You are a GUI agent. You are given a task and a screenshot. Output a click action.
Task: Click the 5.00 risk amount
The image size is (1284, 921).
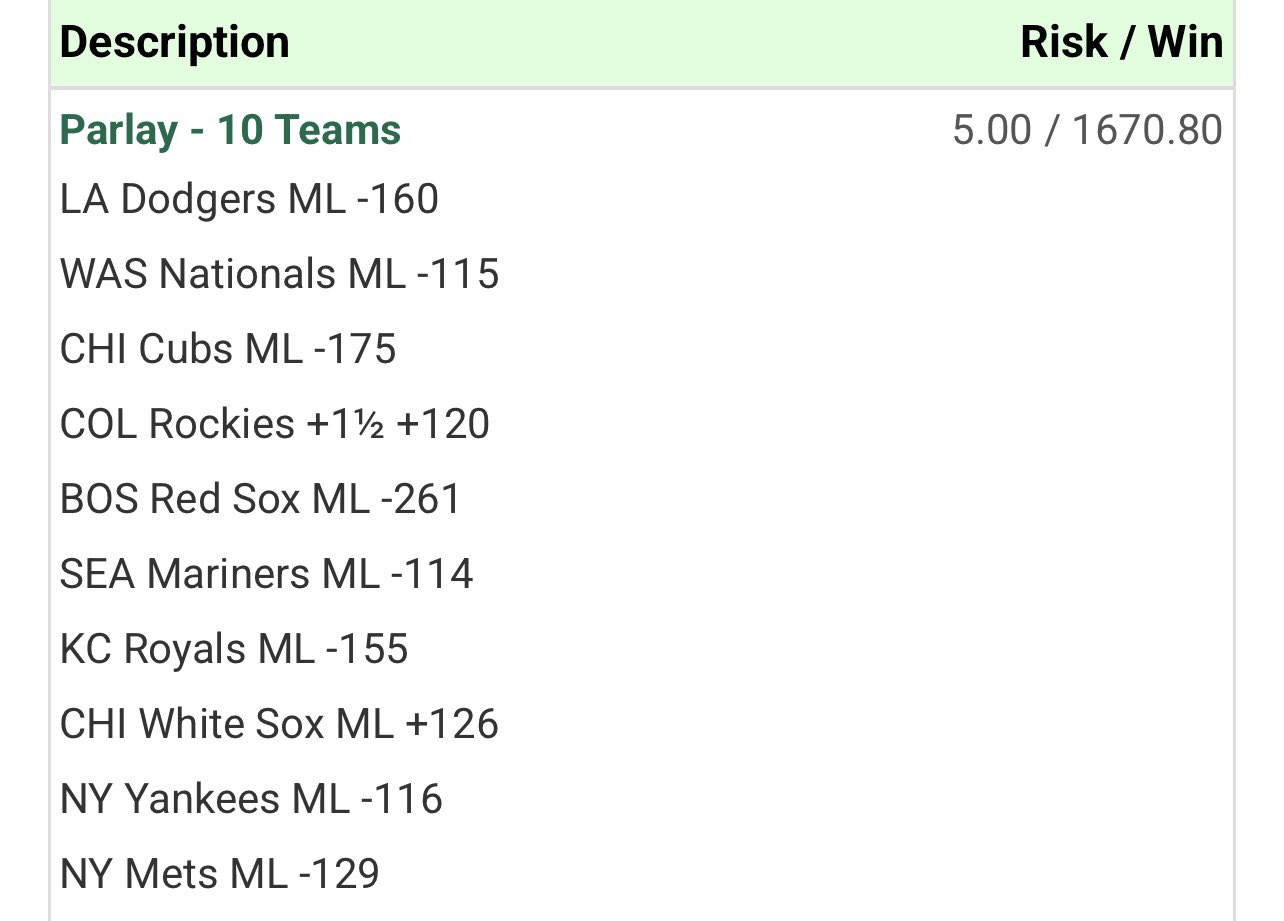click(991, 131)
